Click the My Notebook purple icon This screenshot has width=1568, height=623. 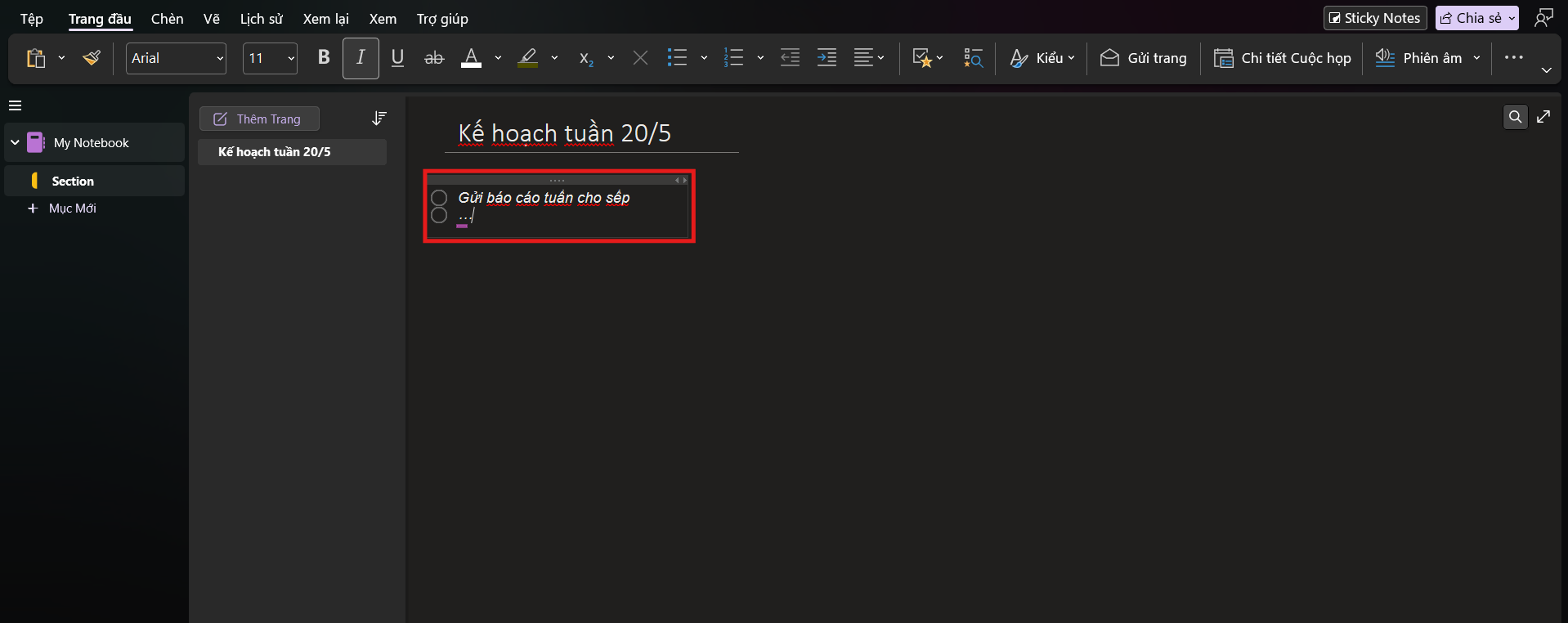pos(36,142)
